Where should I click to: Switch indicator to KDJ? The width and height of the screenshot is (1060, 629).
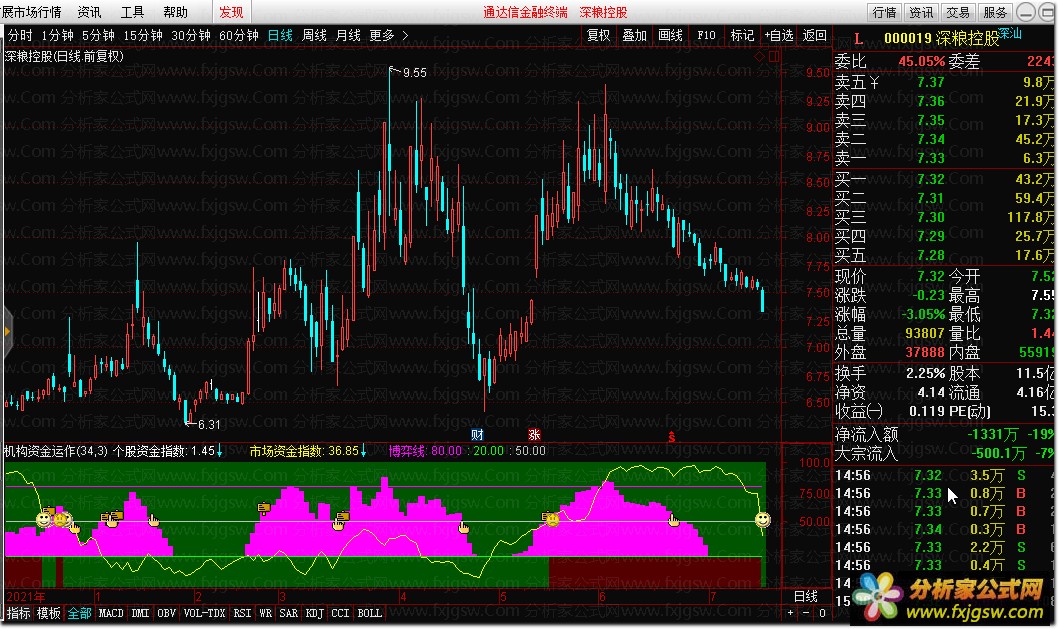pos(314,613)
